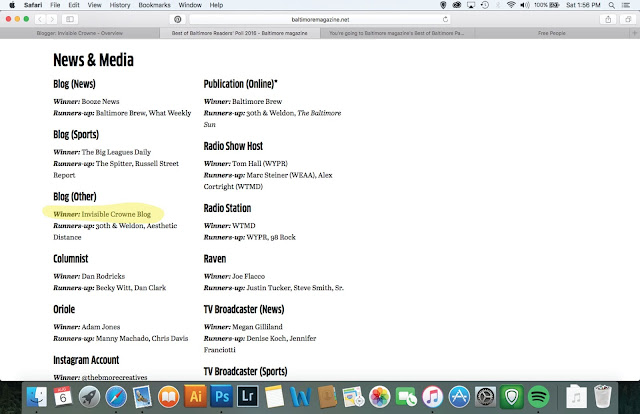Viewport: 640px width, 414px height.
Task: Open Trash from the dock
Action: [602, 396]
